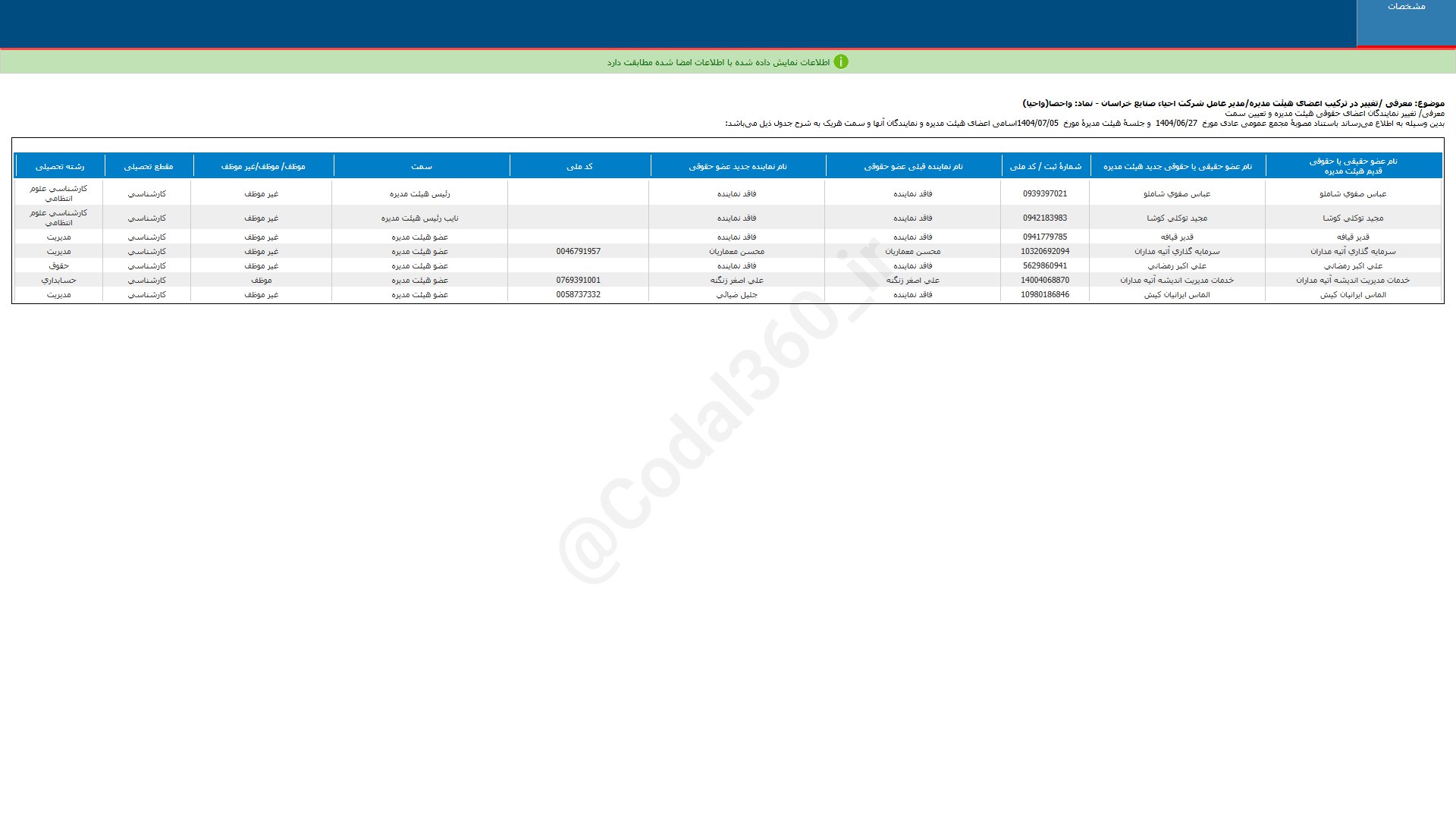Open the مشخصات tab

1406,7
